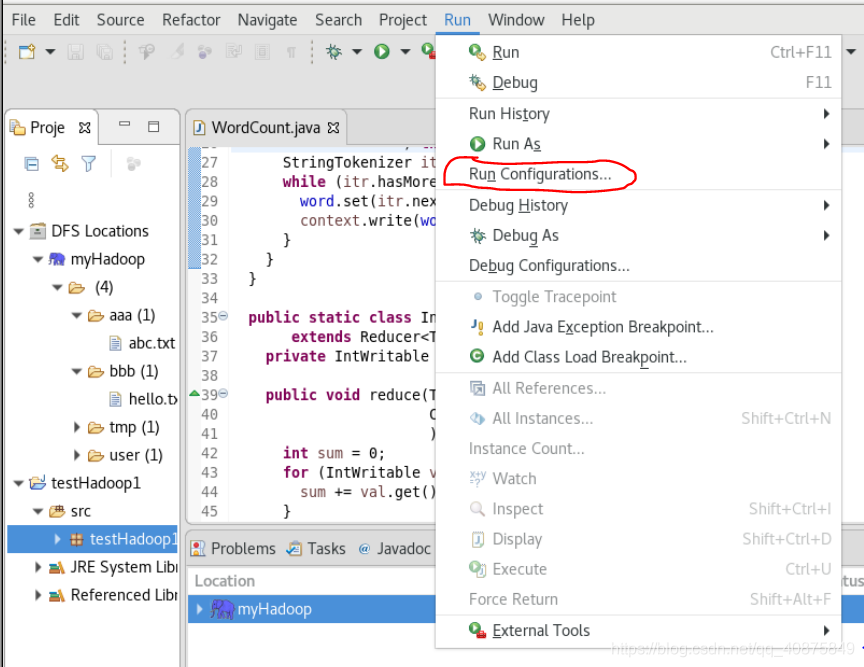Click the elephant icon beside myHadoop

pos(56,259)
